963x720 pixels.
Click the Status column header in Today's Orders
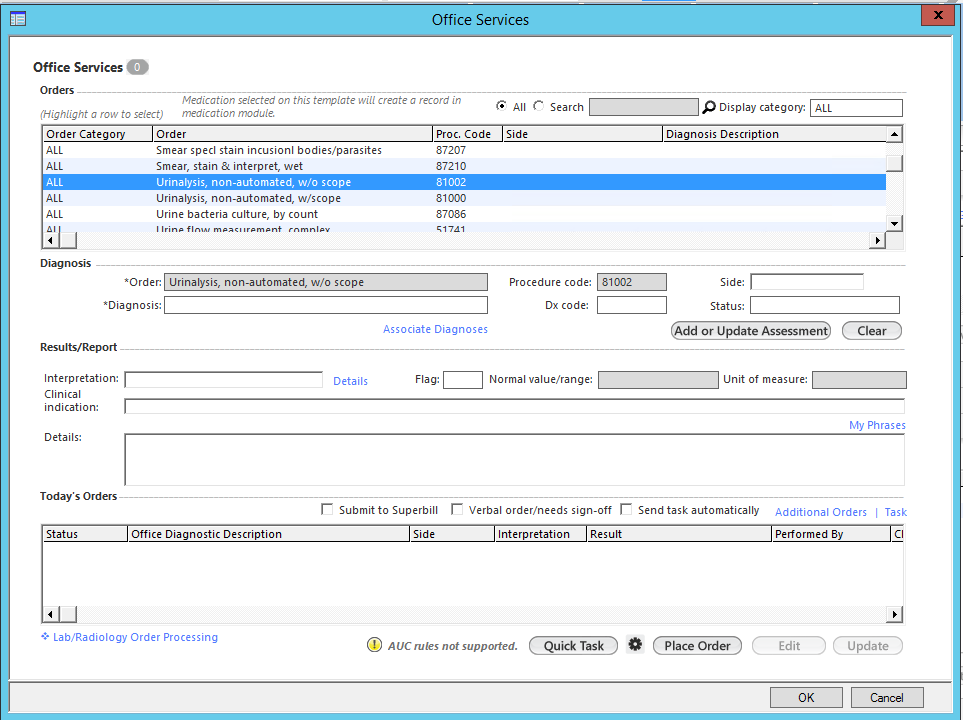(85, 534)
